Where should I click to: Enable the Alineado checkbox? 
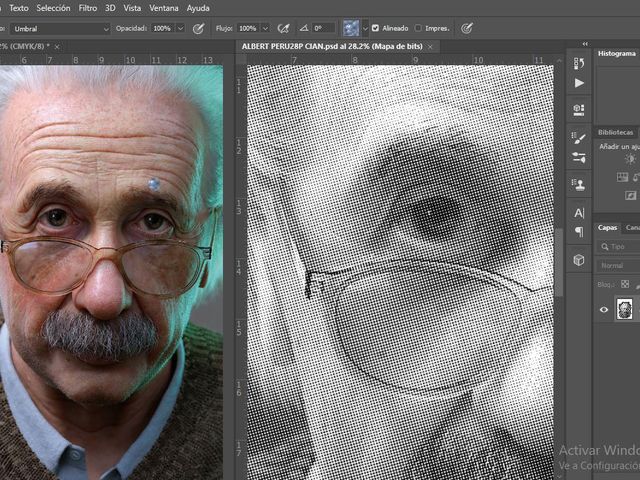[x=375, y=28]
